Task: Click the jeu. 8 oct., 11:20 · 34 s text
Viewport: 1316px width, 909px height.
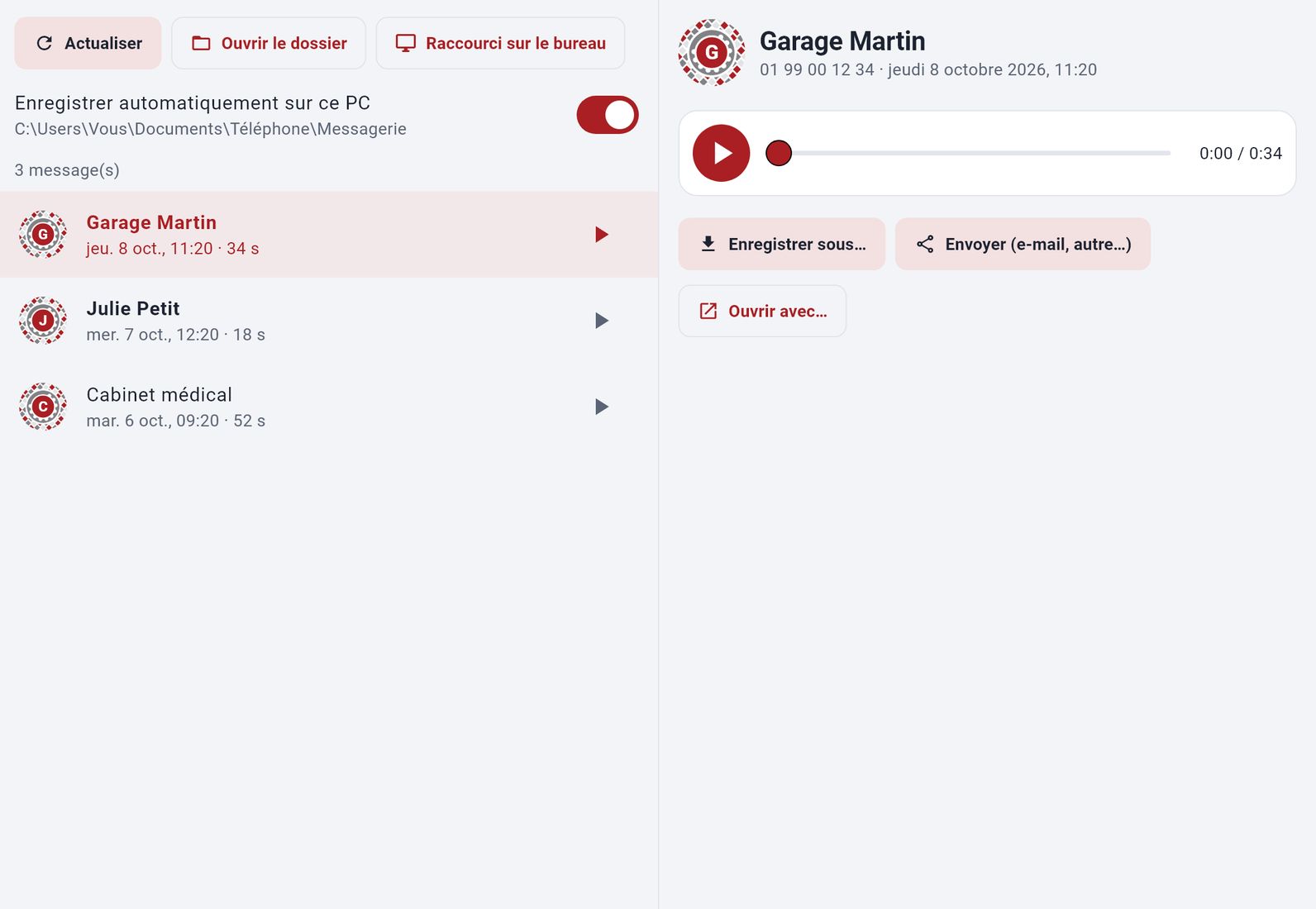Action: pos(173,249)
